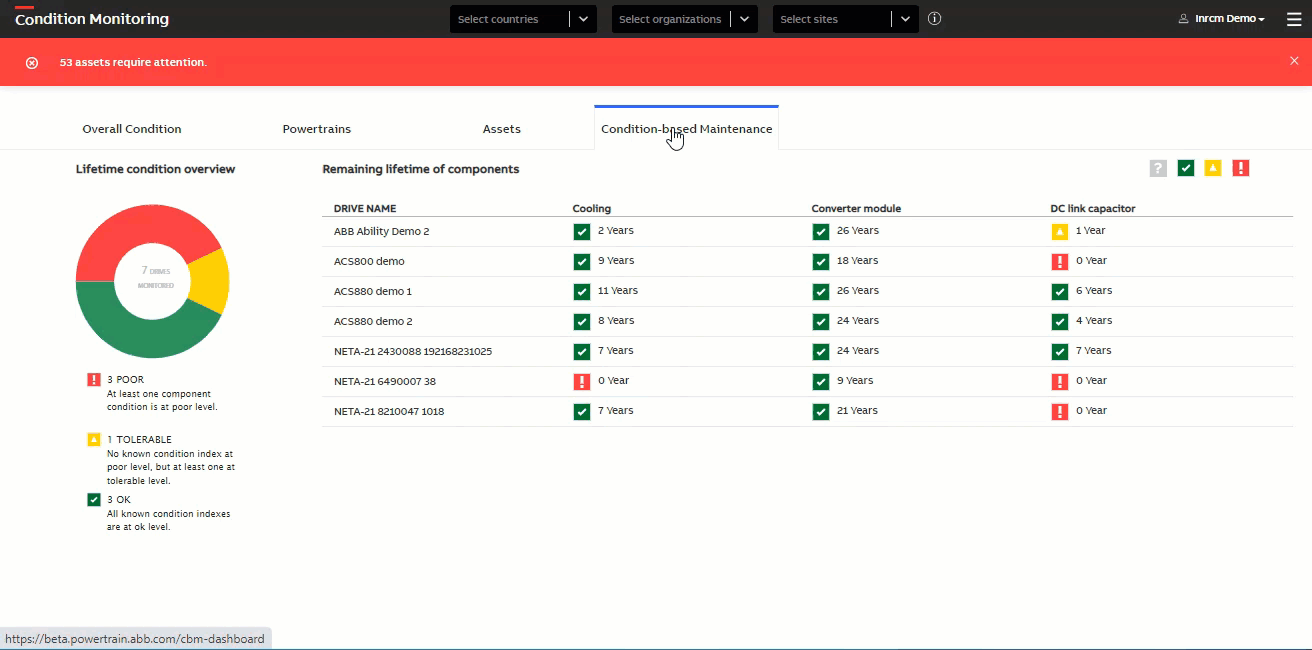Toggle the yellow tolerable status filter
Image resolution: width=1312 pixels, height=650 pixels.
coord(1213,168)
